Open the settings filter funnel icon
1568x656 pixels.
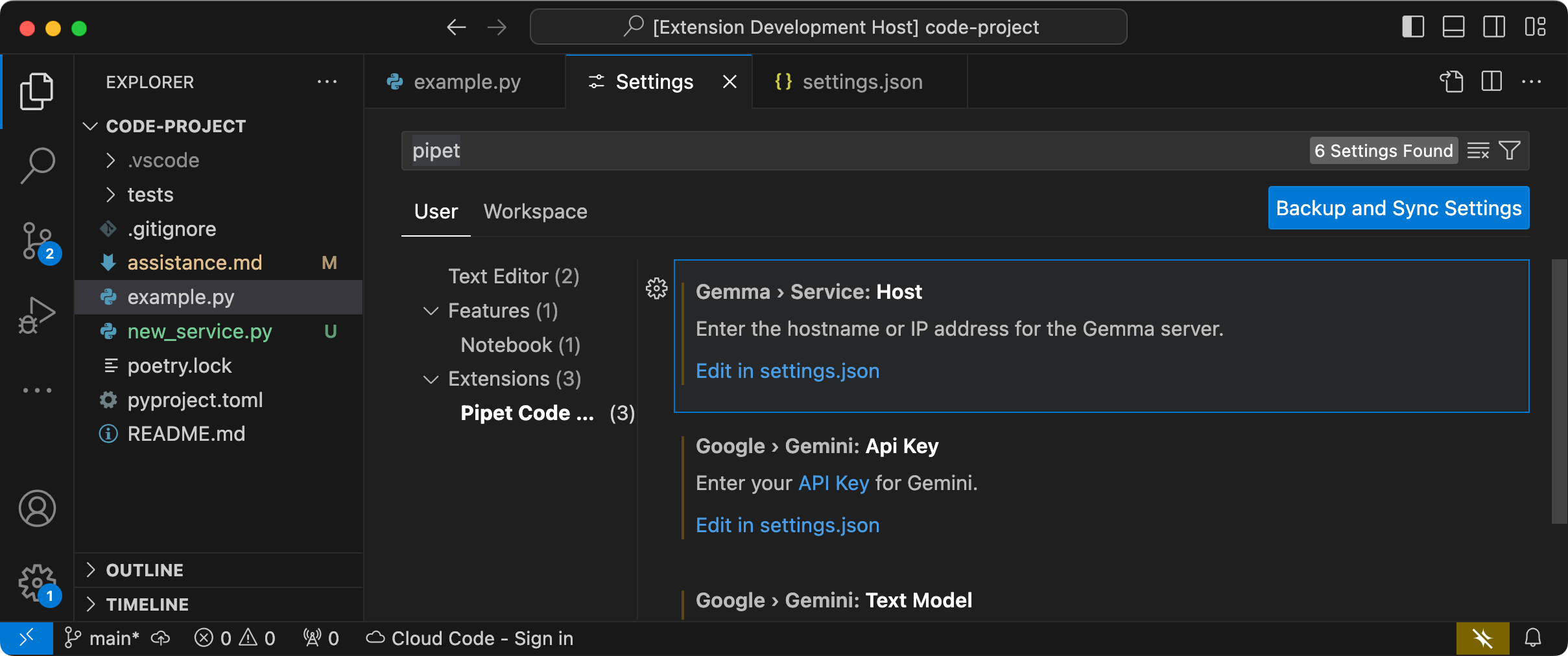coord(1509,150)
